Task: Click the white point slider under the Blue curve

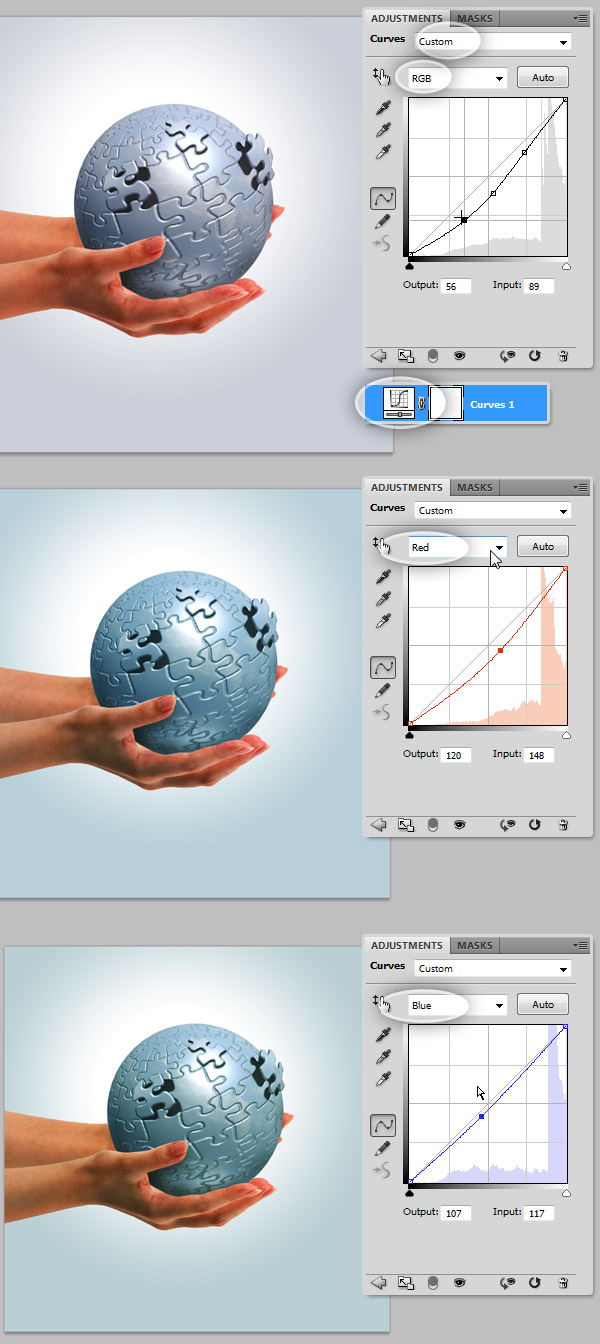Action: (x=566, y=1193)
